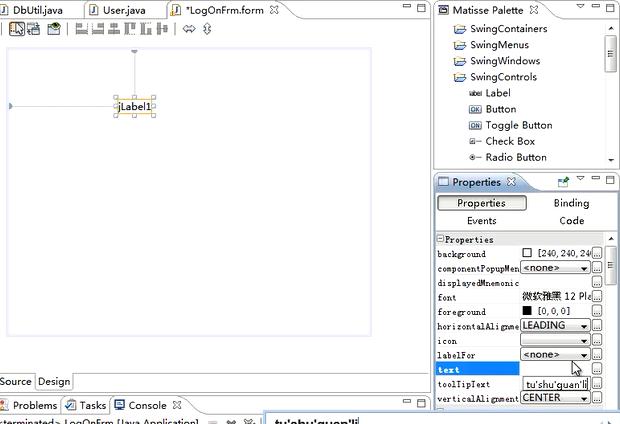620x424 pixels.
Task: Click the properties list scrollbar up arrow
Action: click(x=611, y=238)
